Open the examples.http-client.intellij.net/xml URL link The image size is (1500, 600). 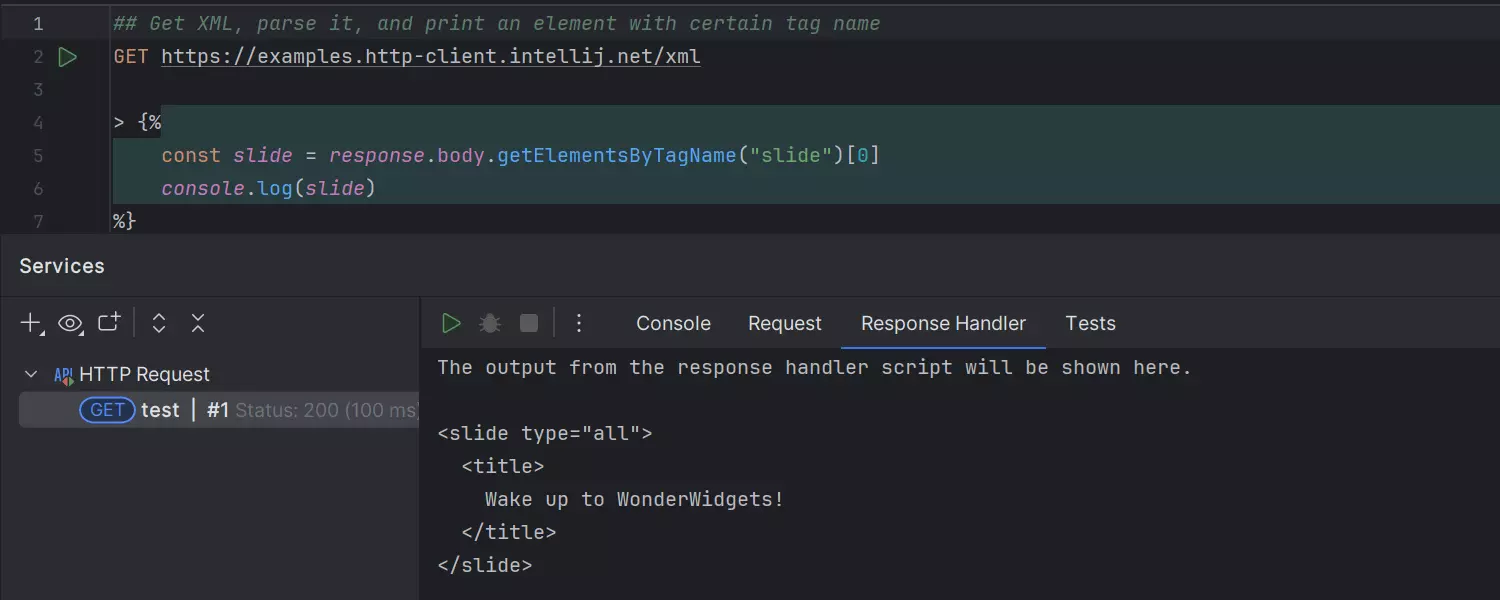coord(430,57)
